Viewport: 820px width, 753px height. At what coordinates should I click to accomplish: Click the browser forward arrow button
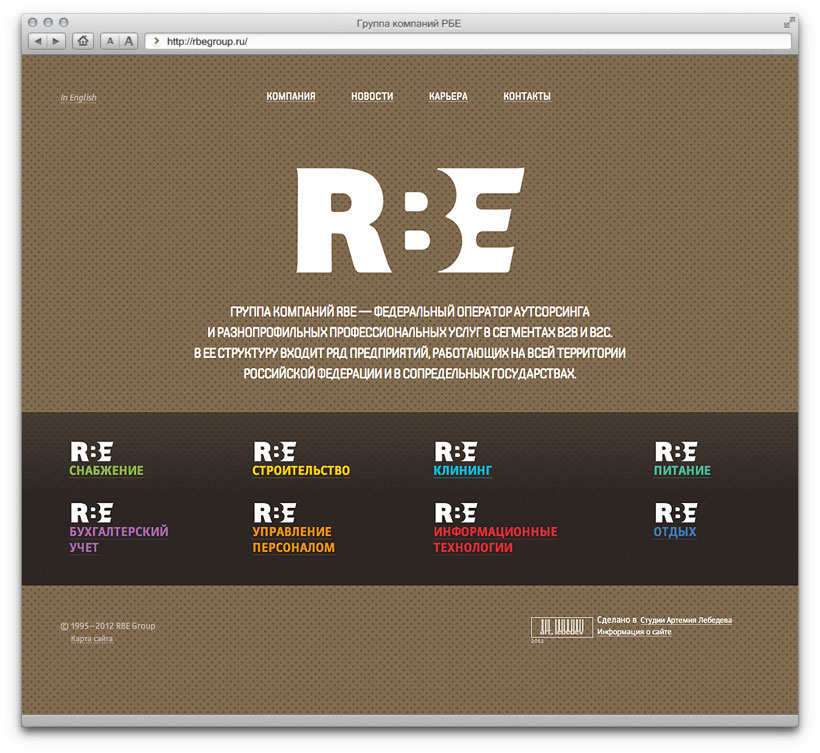(x=56, y=41)
